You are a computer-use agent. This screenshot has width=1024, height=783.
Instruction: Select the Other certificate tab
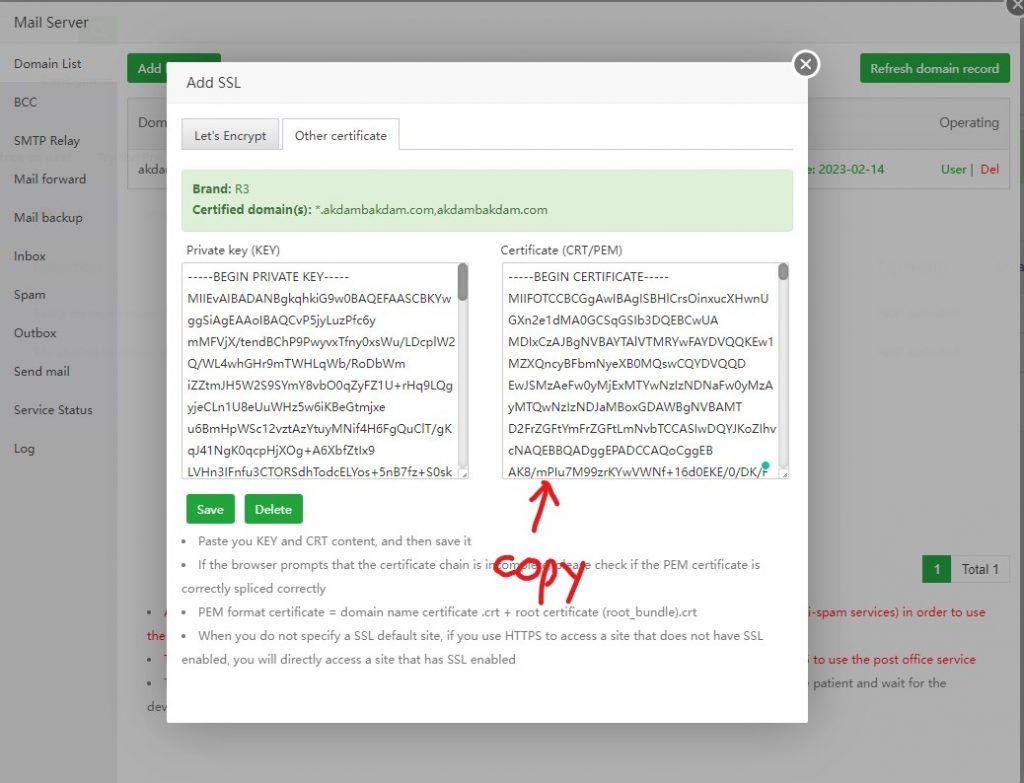(x=340, y=136)
